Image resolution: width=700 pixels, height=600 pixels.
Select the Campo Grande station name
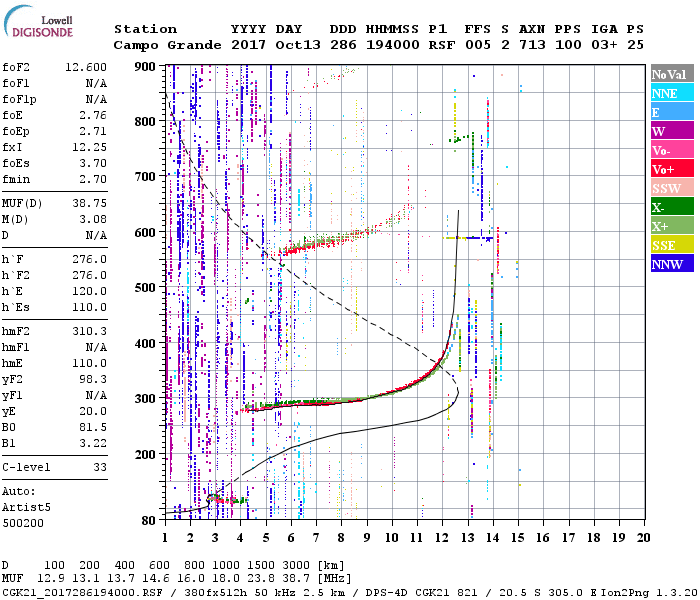point(162,45)
